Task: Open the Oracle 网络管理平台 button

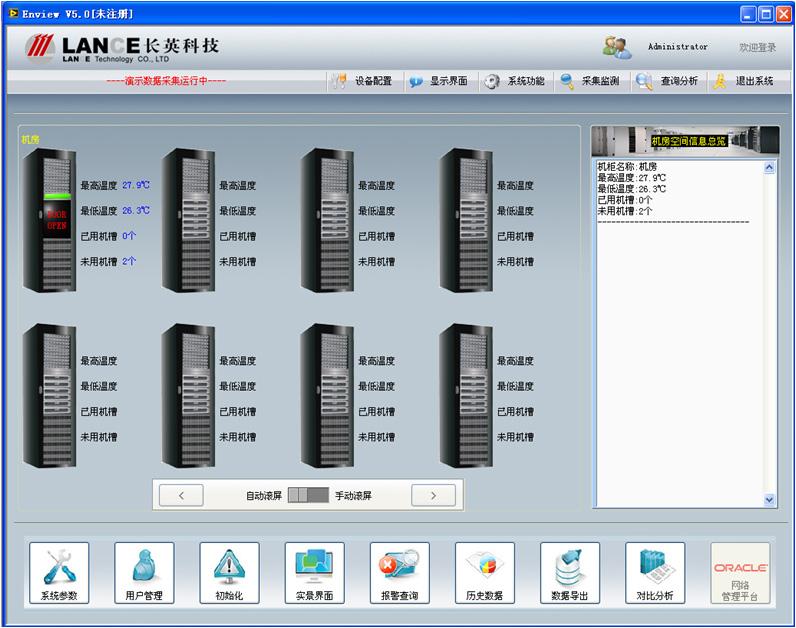Action: (740, 573)
